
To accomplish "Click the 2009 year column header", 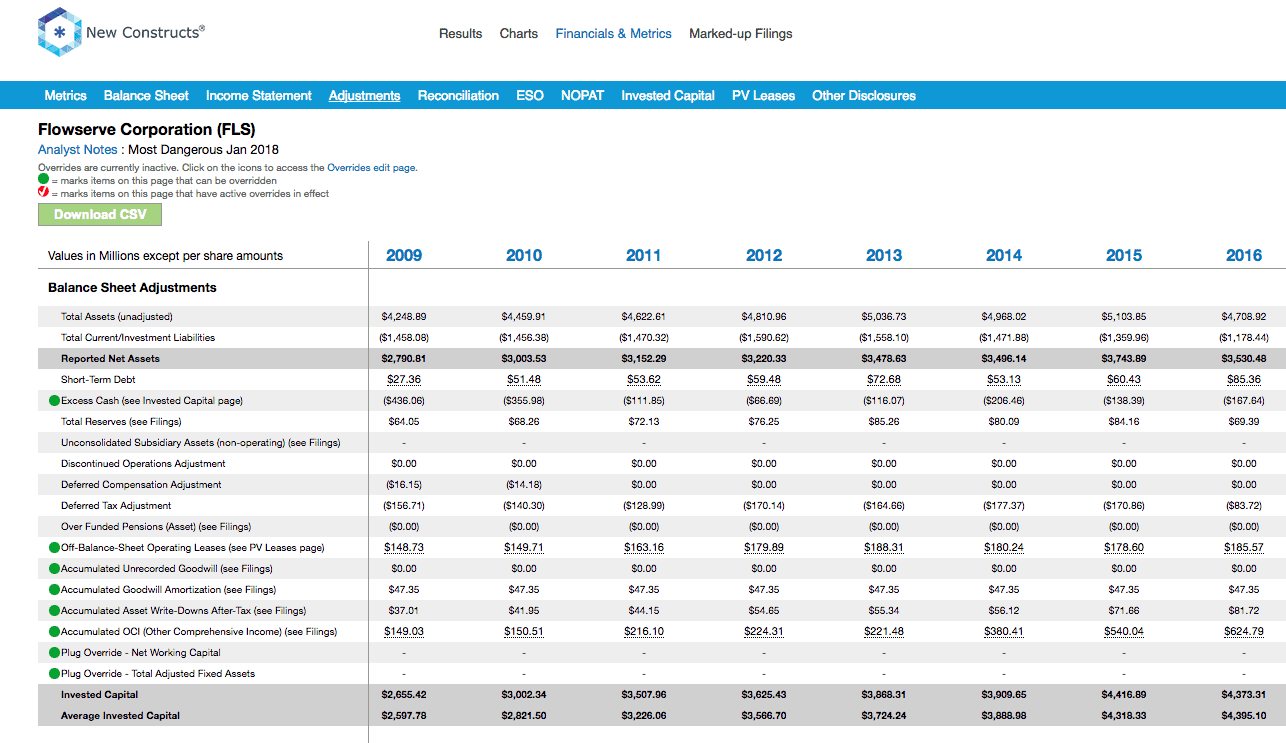I will pyautogui.click(x=404, y=256).
